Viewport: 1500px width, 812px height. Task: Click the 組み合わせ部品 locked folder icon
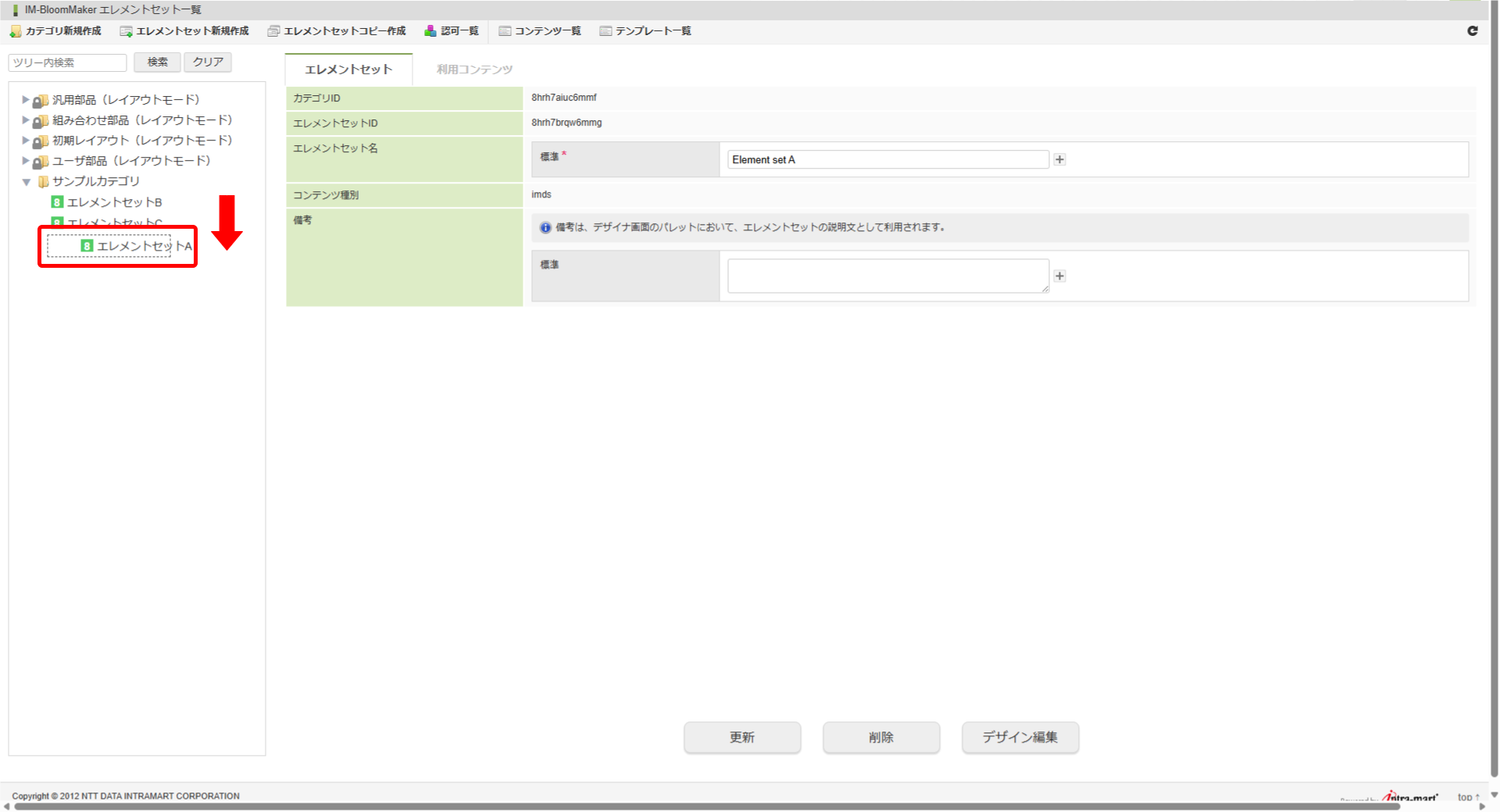(41, 120)
